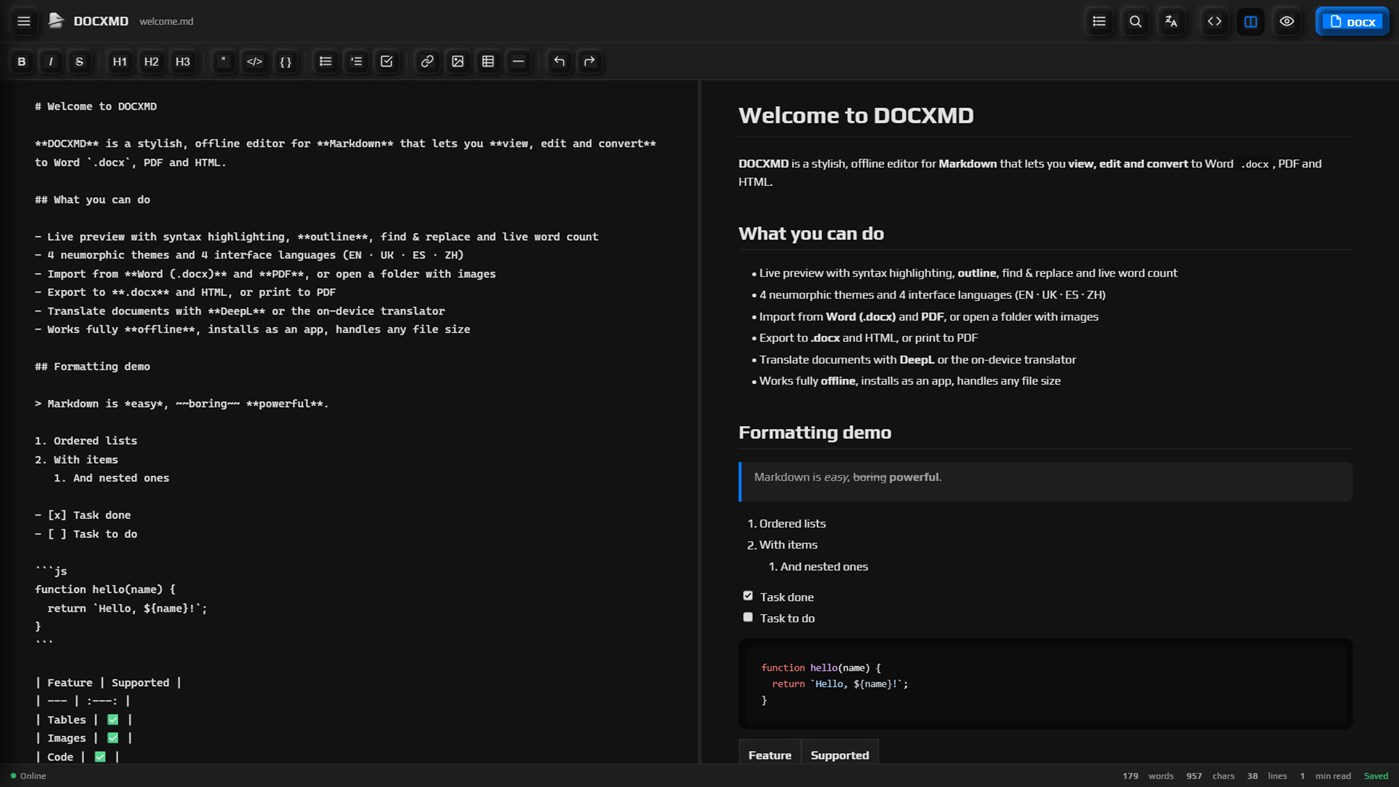Viewport: 1399px width, 787px height.
Task: Click the Supported table header in preview
Action: coord(840,755)
